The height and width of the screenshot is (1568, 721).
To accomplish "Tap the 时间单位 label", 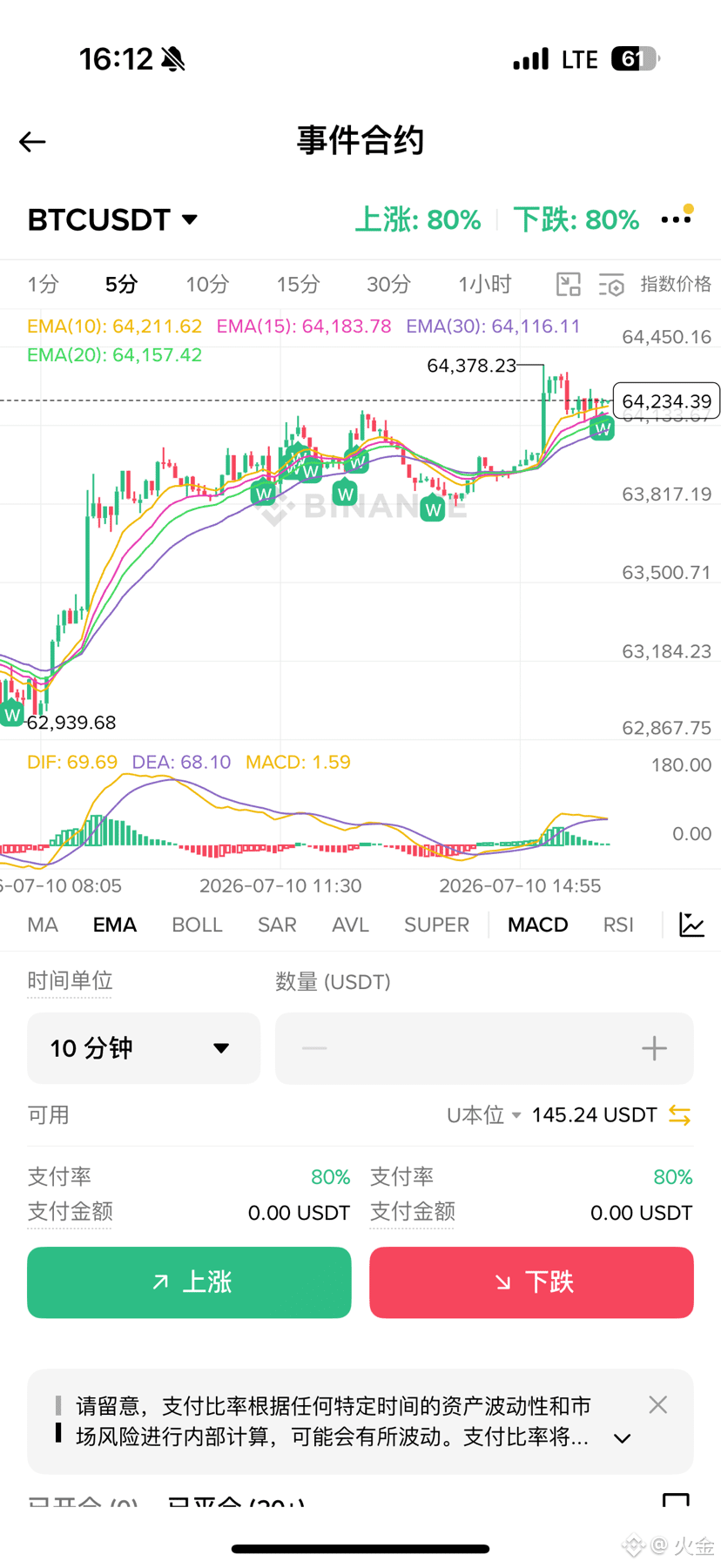I will click(x=70, y=981).
